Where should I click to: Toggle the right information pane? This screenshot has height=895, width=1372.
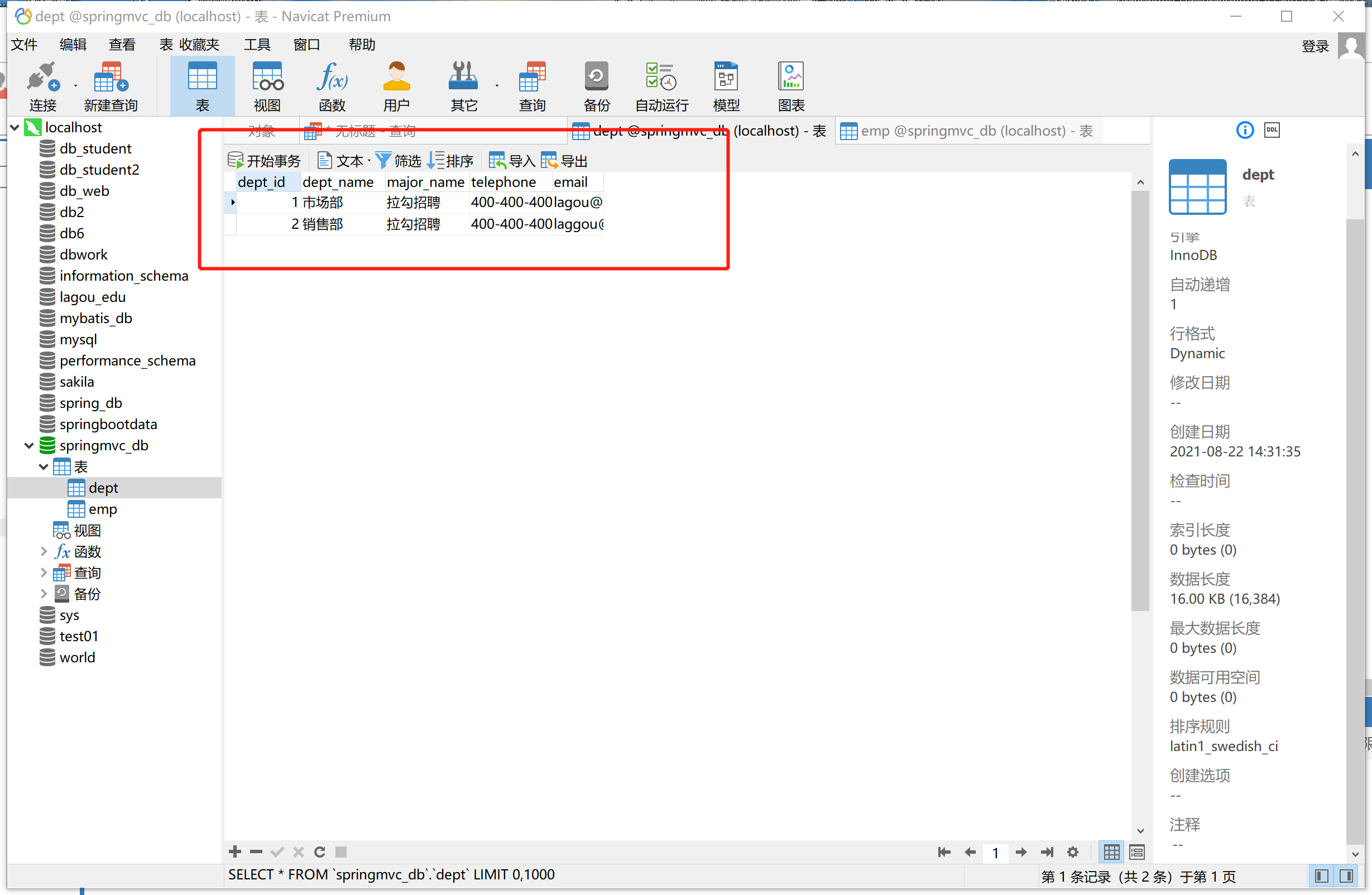(1347, 876)
